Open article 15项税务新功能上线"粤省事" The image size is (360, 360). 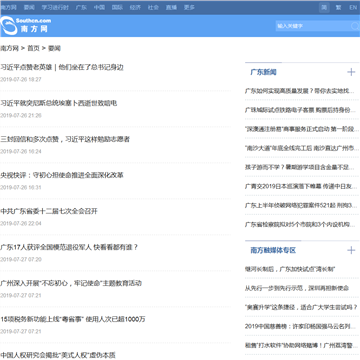73,319
